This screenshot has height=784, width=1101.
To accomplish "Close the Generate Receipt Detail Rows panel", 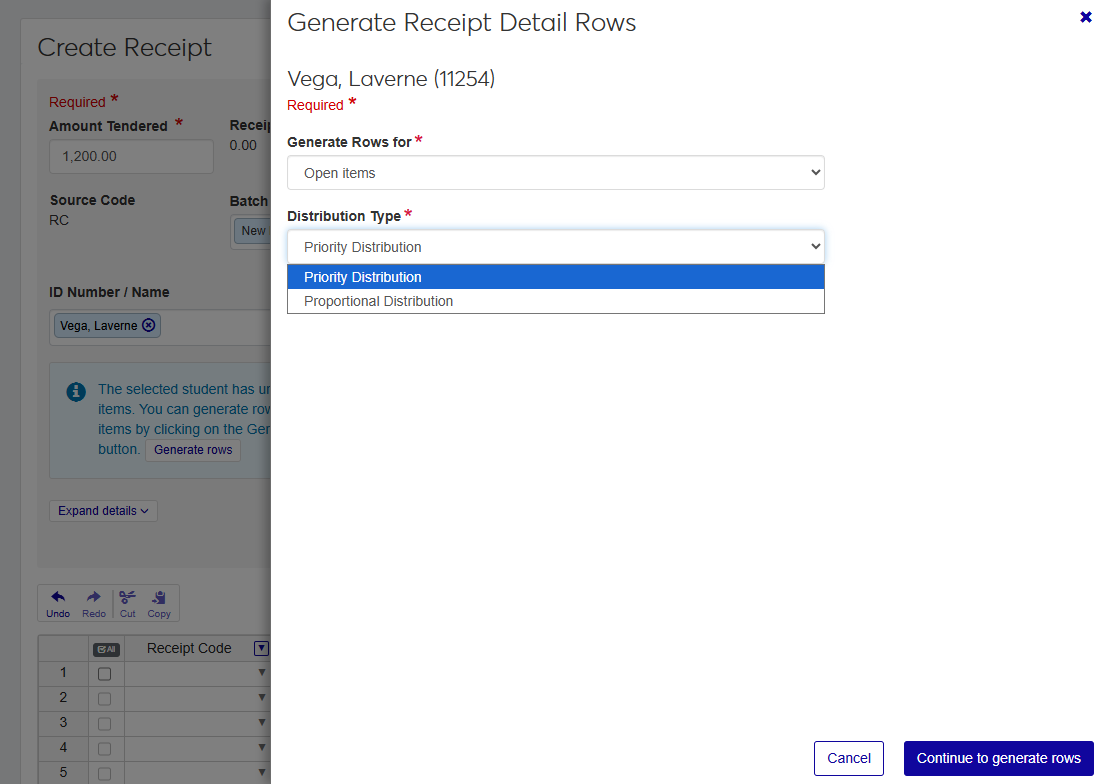I will tap(1086, 17).
